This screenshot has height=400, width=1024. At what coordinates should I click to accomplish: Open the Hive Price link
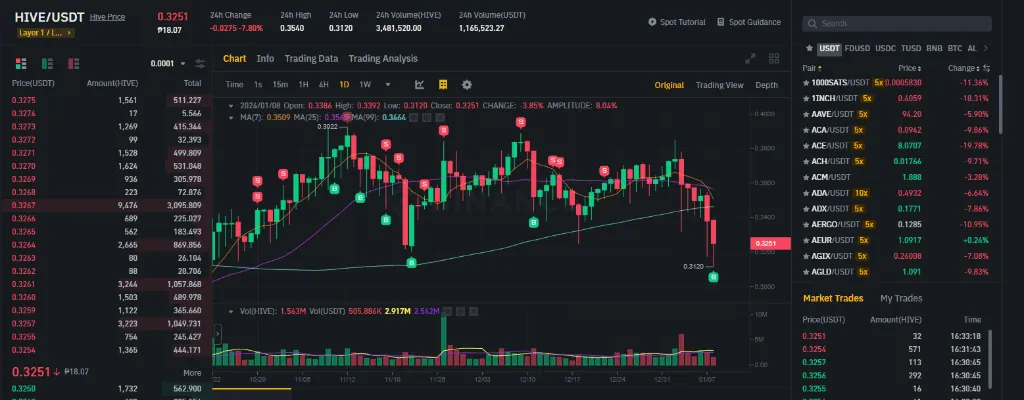click(107, 17)
